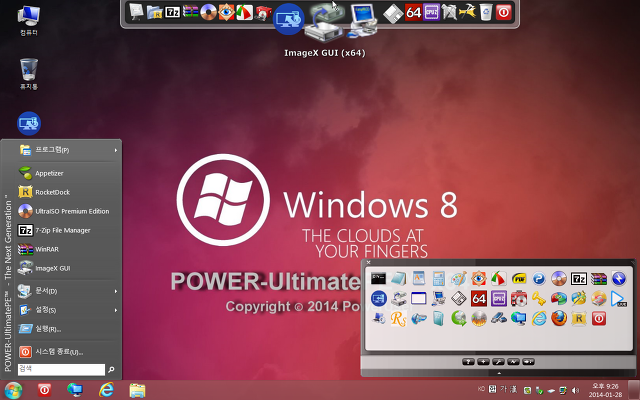Expand the 설정(S) submenu
Screen dimensions: 640x400
[x=68, y=310]
